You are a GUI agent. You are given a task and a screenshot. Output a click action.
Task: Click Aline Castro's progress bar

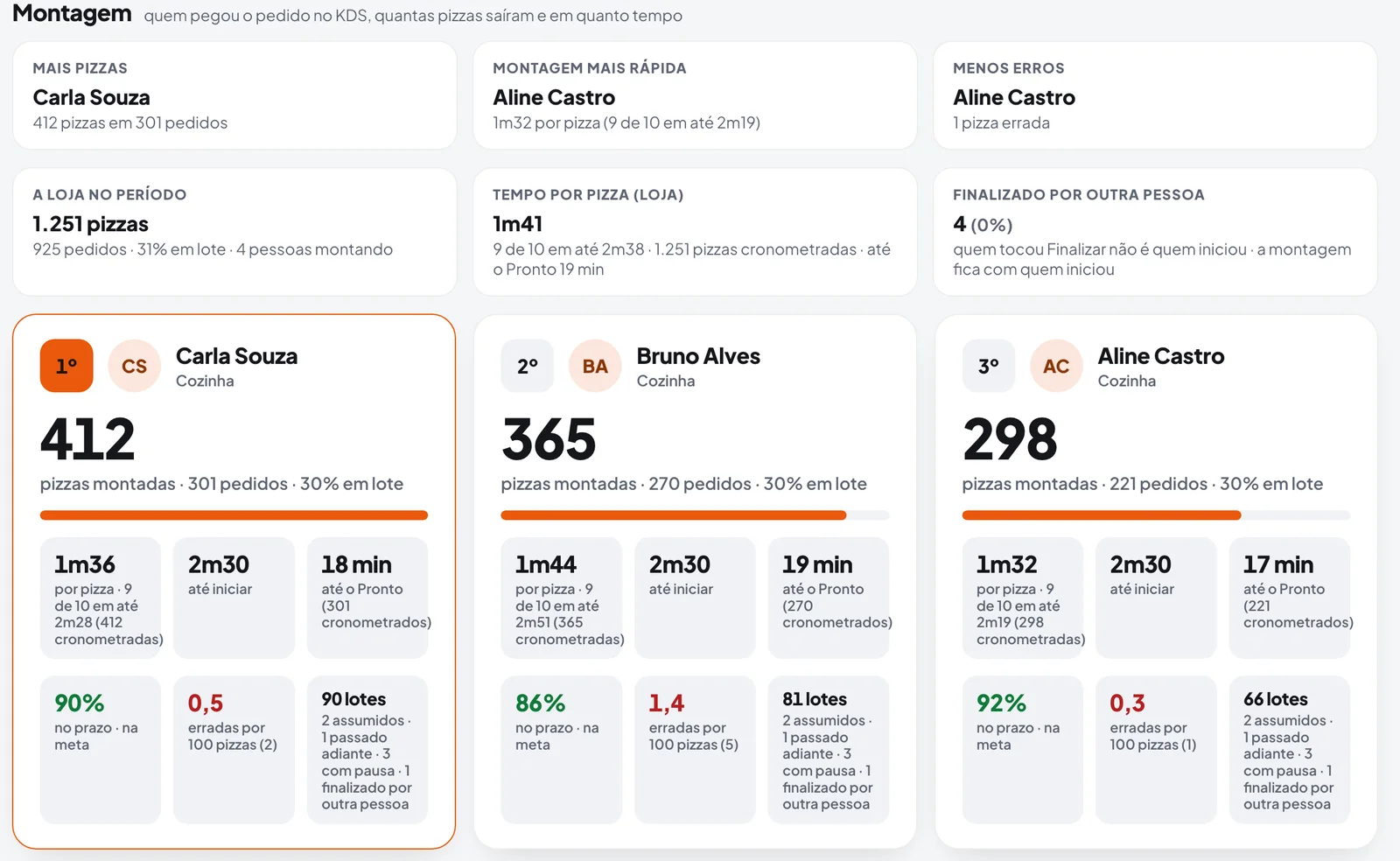tap(1156, 515)
